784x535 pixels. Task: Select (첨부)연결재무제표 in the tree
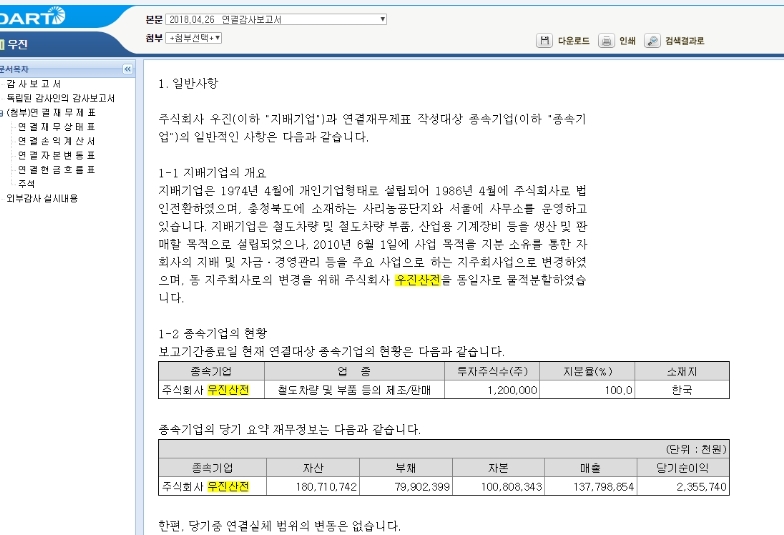(x=50, y=112)
